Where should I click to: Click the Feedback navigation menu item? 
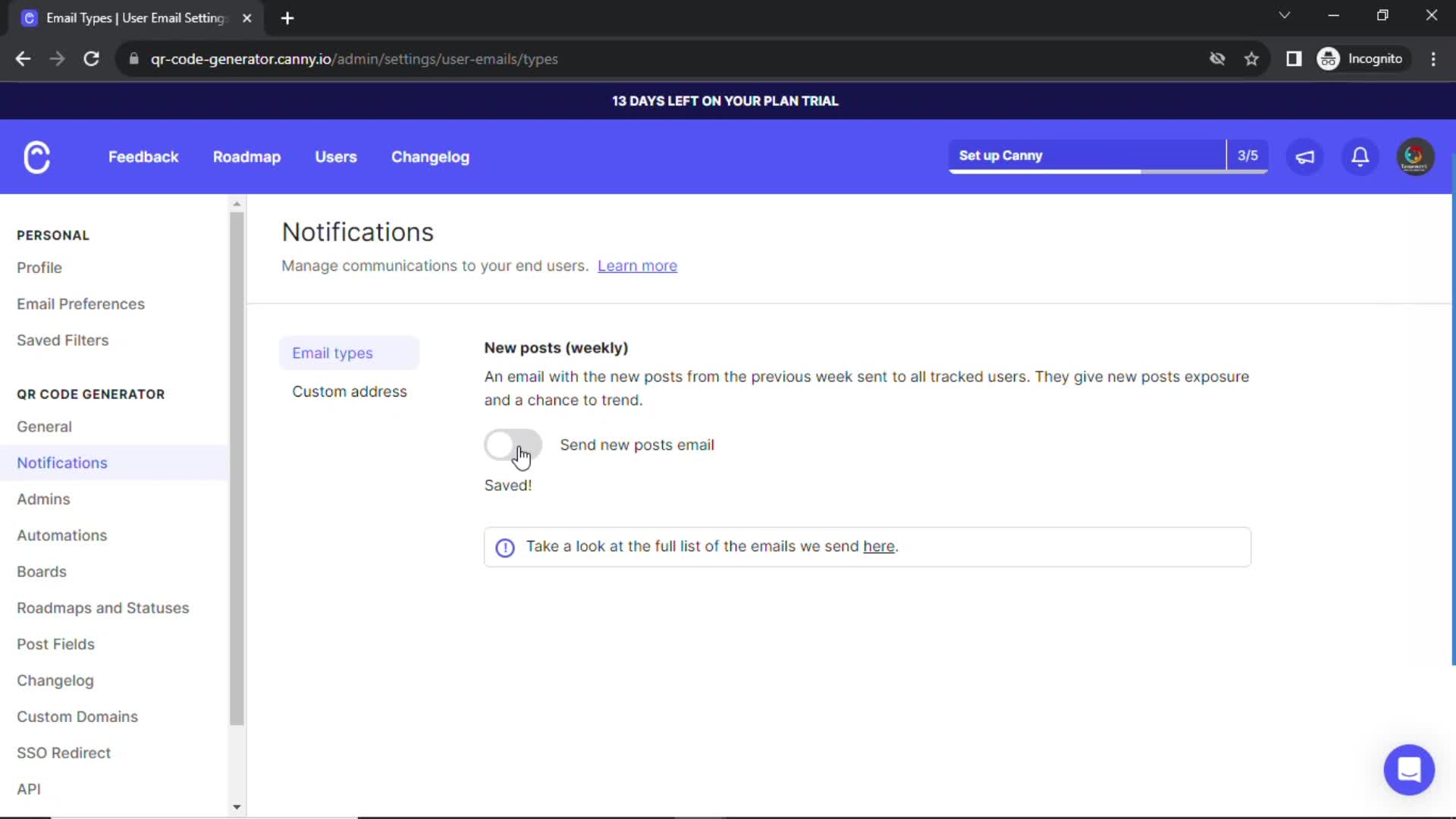[x=143, y=157]
